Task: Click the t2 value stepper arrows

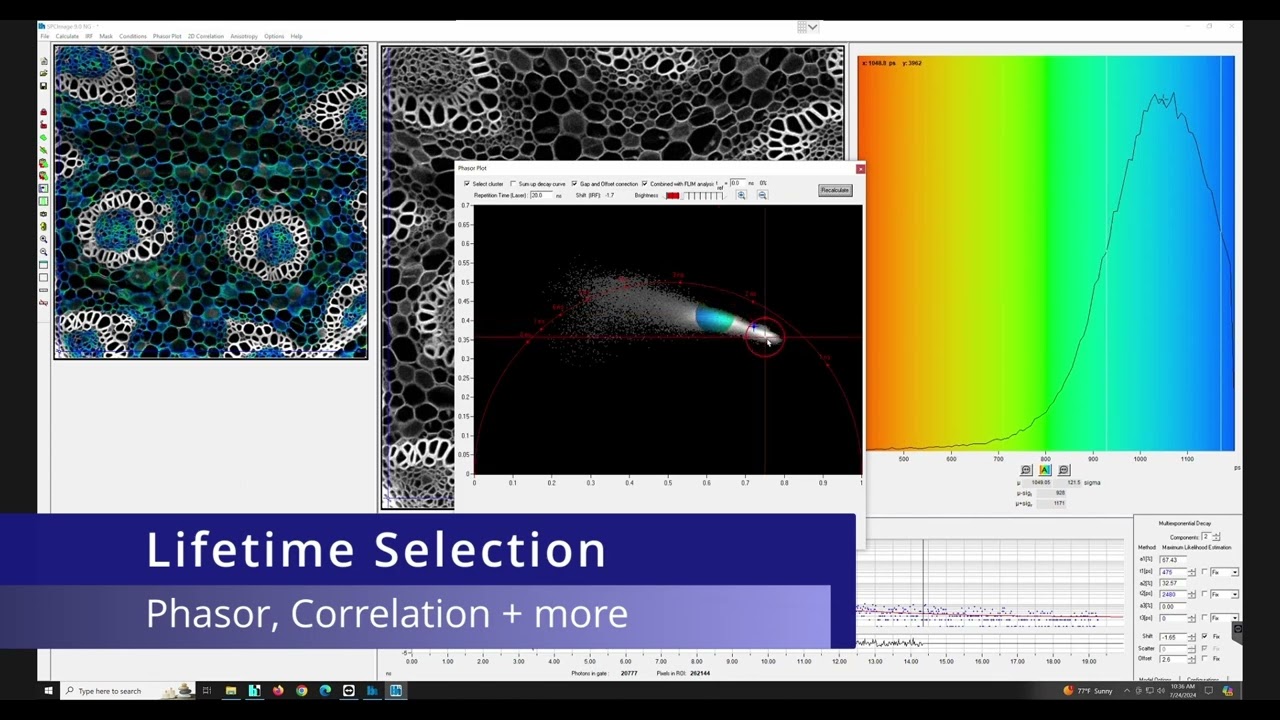Action: (x=1192, y=594)
